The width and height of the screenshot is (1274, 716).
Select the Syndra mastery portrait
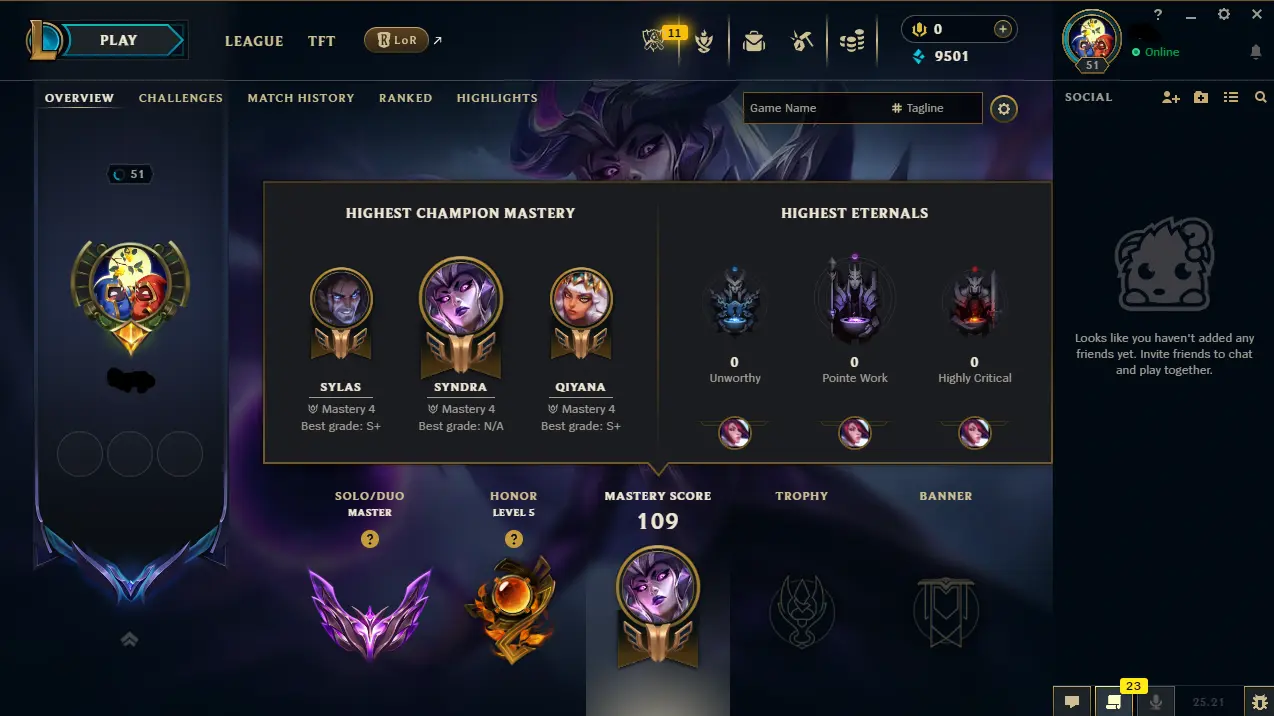tap(461, 298)
